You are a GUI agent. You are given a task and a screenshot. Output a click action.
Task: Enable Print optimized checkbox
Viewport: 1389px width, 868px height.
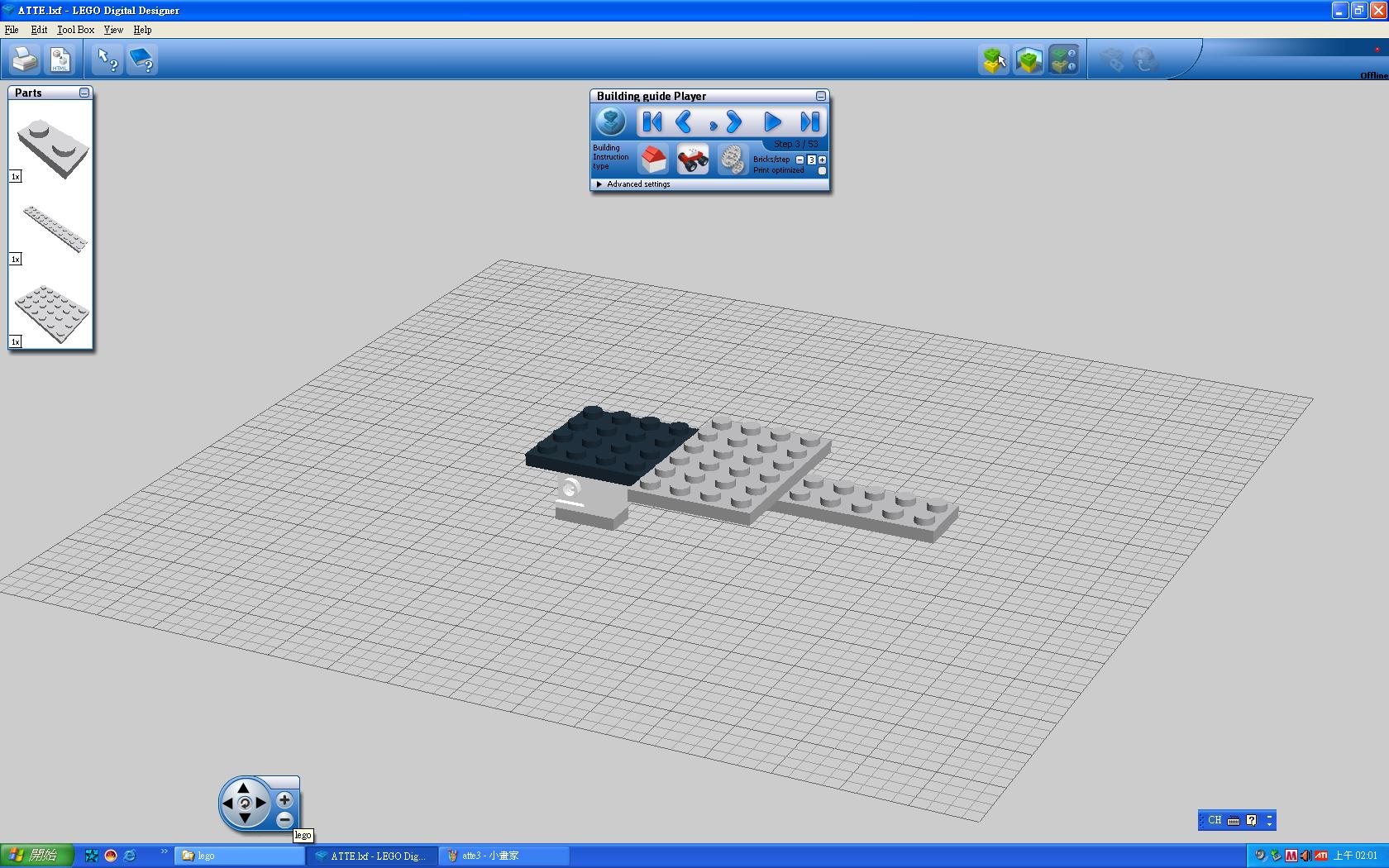pyautogui.click(x=822, y=171)
